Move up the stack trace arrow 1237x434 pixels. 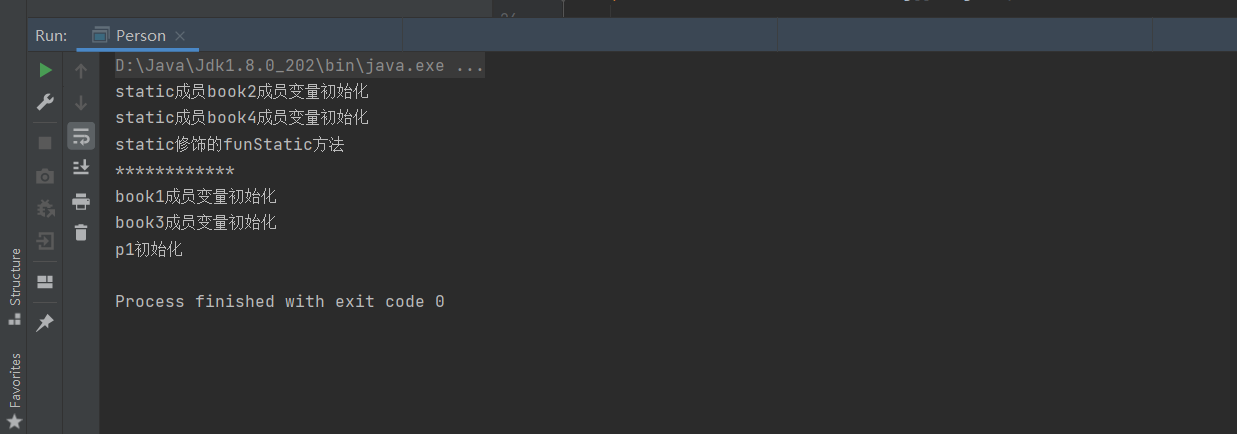point(81,71)
